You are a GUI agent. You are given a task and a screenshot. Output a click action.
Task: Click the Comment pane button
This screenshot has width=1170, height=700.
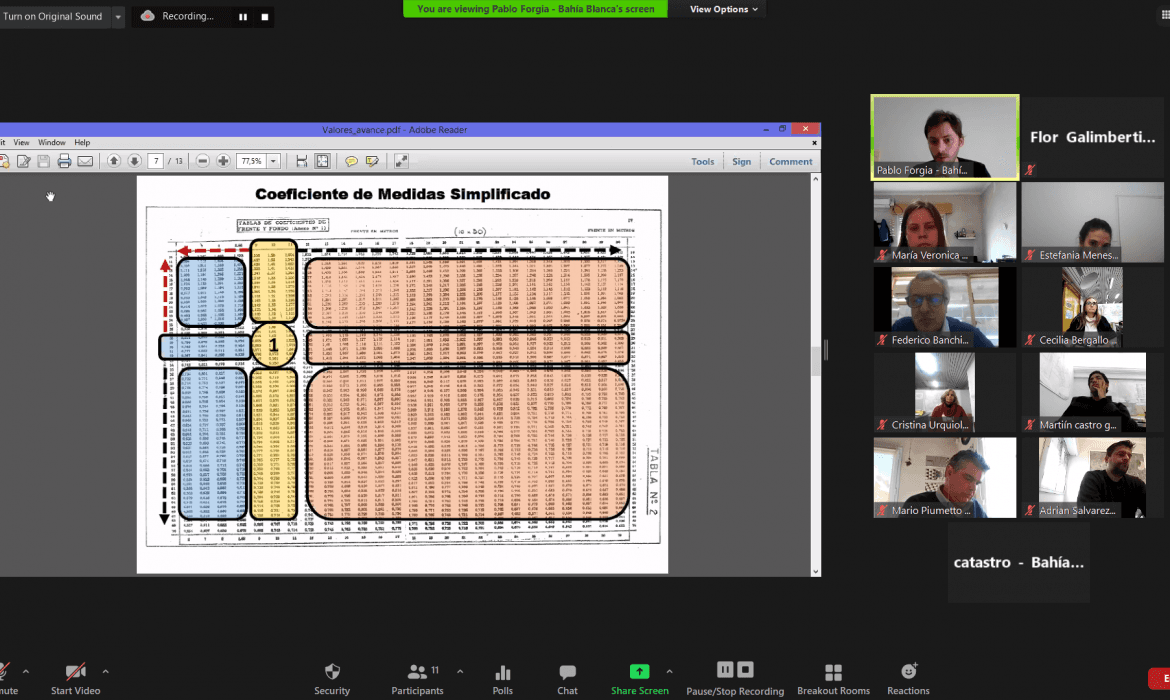790,161
